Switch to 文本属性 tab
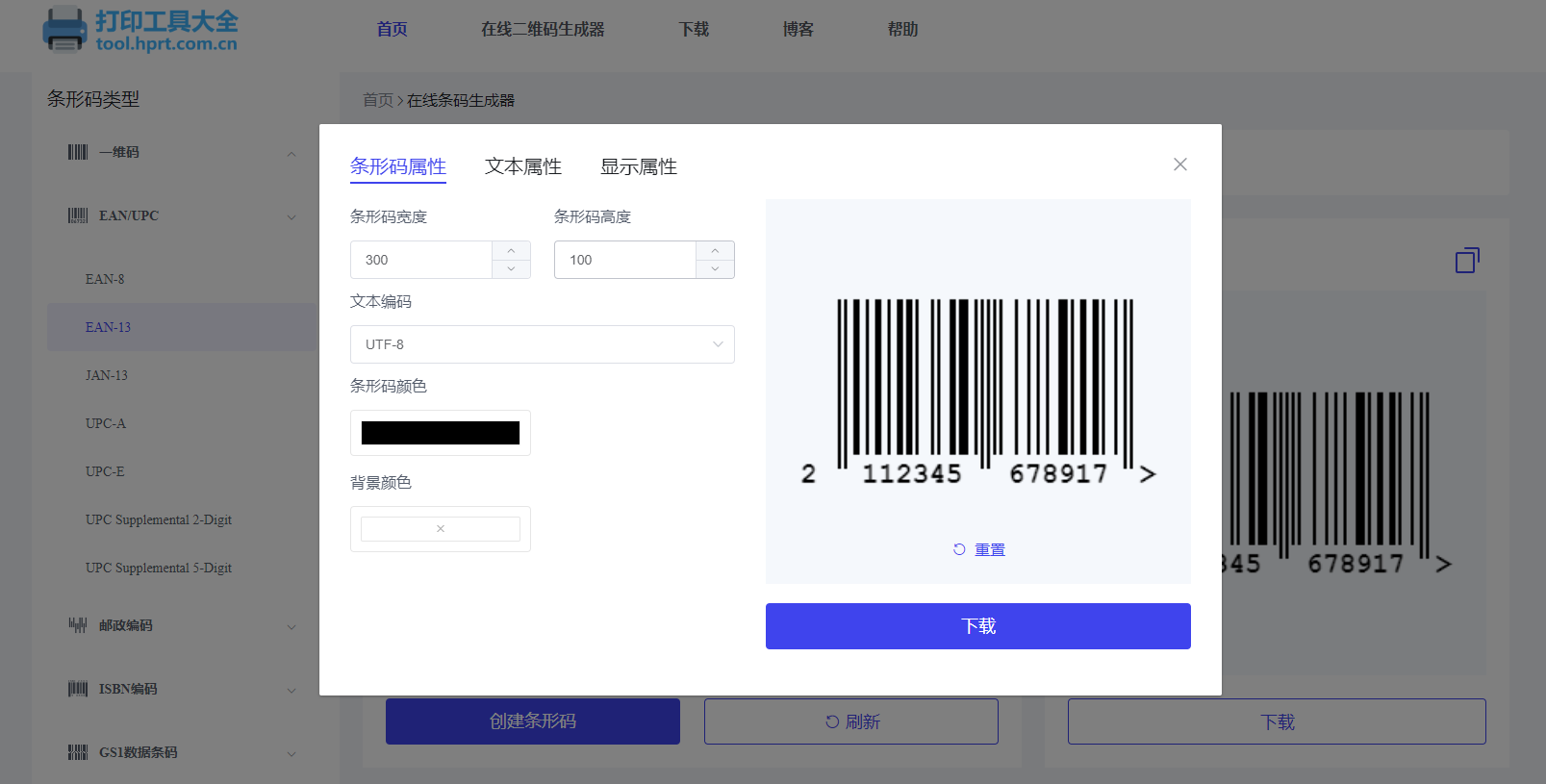 (523, 166)
